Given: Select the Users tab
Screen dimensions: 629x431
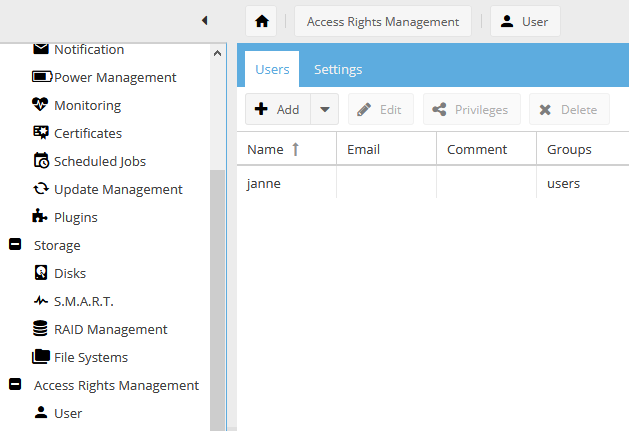Looking at the screenshot, I should [x=272, y=69].
